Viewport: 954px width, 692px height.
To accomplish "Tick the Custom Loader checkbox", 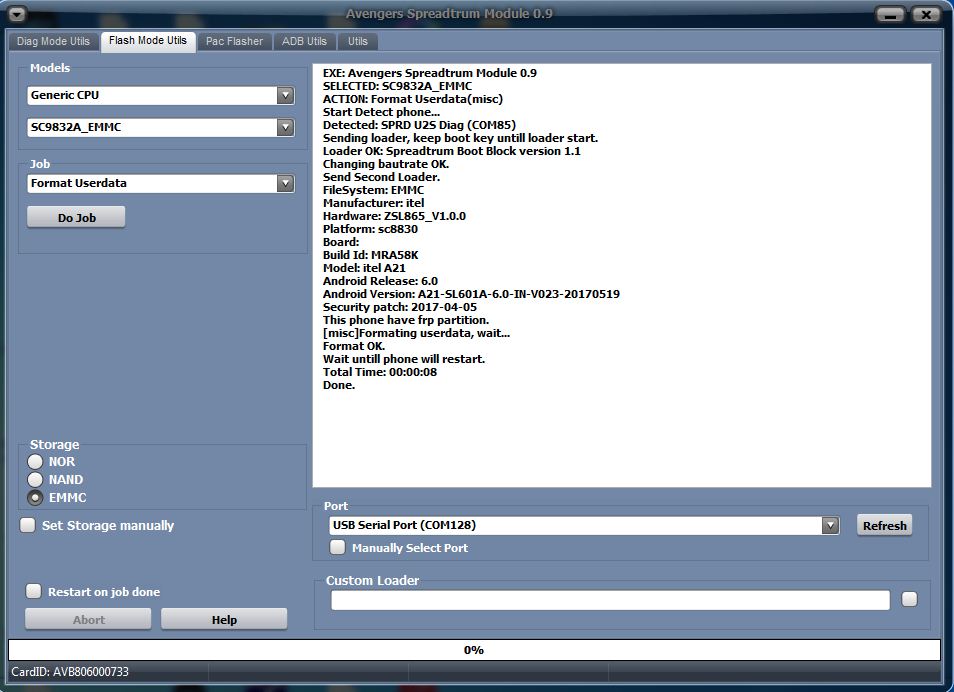I will [x=910, y=599].
